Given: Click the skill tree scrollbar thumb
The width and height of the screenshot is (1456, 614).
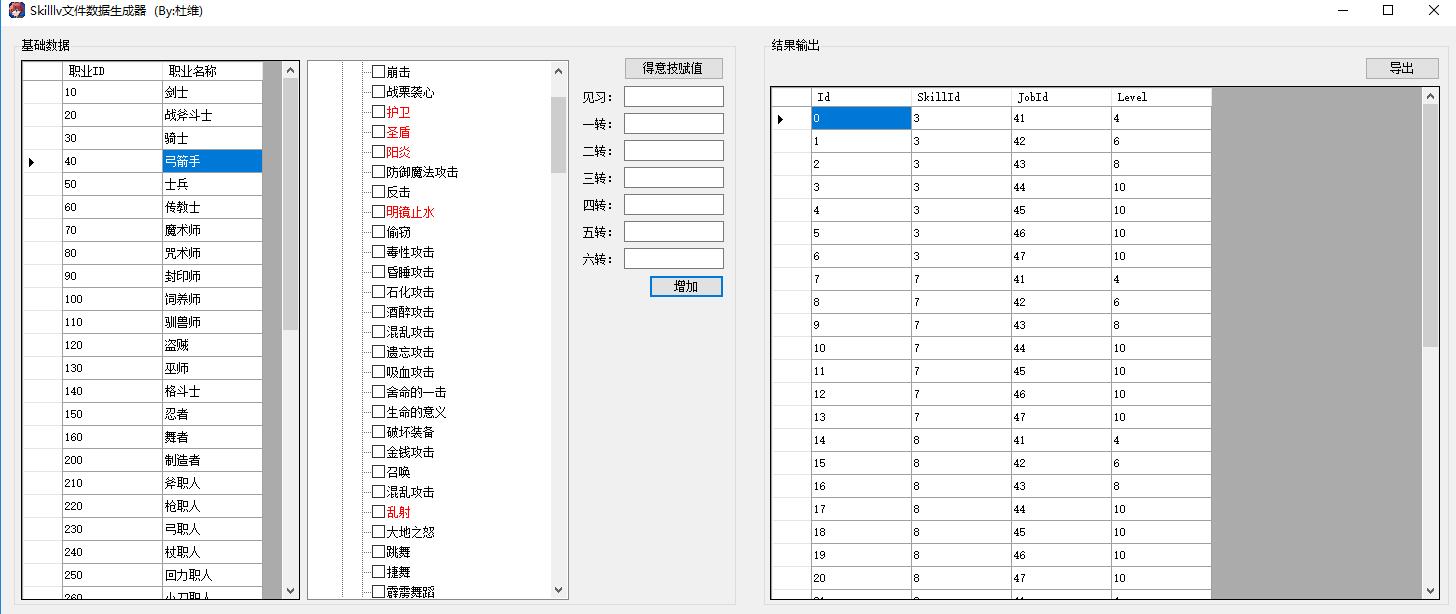Looking at the screenshot, I should click(x=559, y=135).
